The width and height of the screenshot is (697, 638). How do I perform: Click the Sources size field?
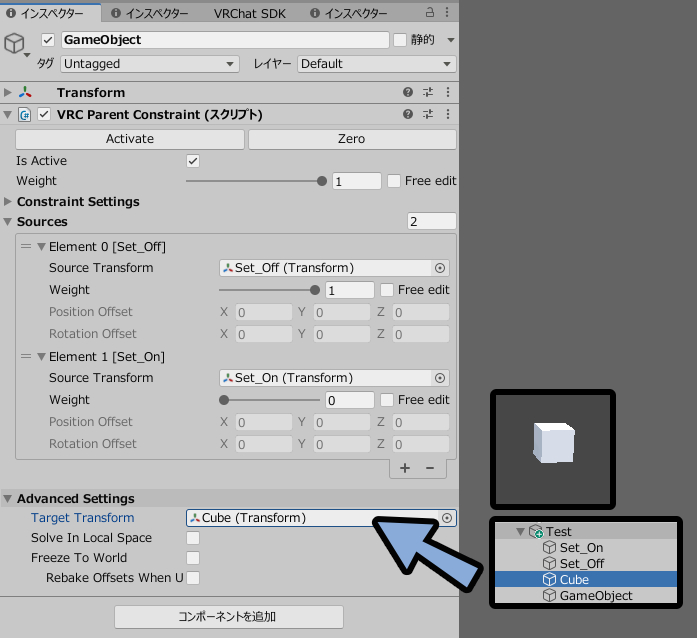pyautogui.click(x=432, y=221)
